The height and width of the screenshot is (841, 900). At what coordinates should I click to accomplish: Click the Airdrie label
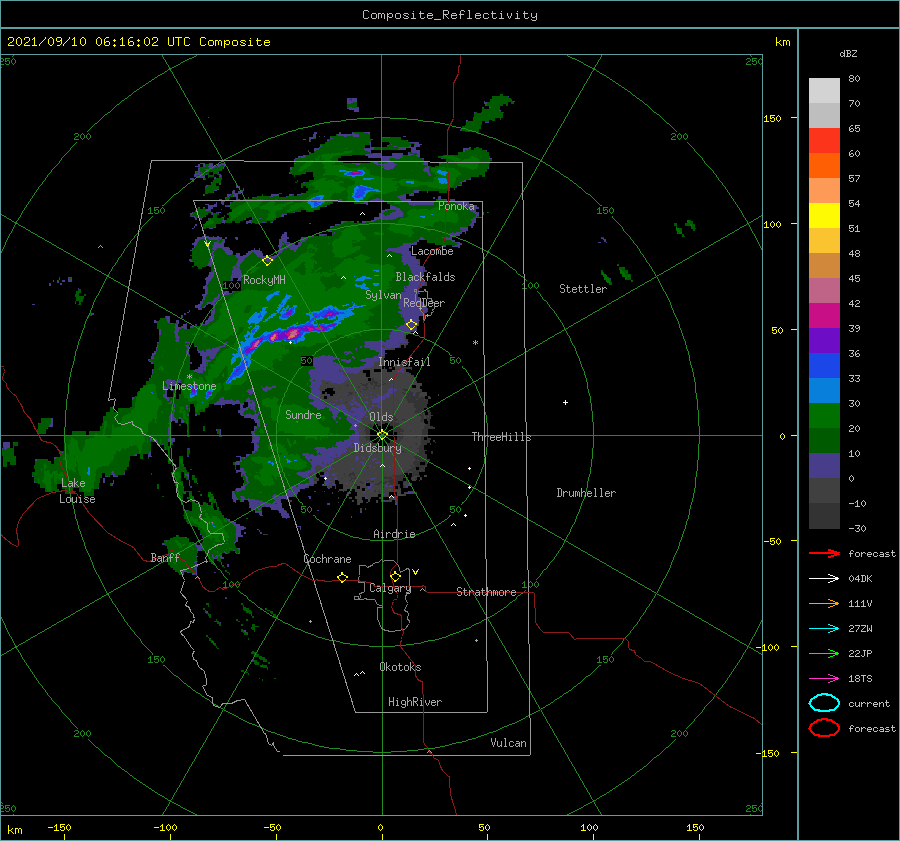pyautogui.click(x=394, y=534)
